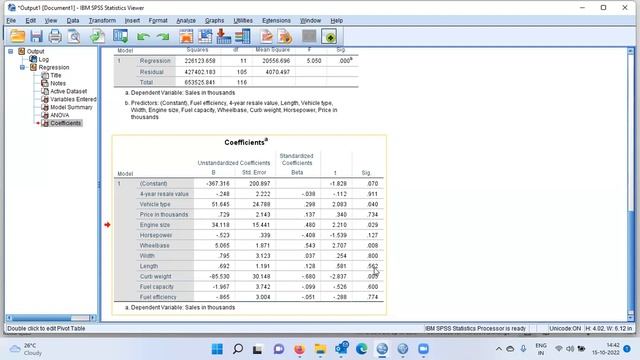Click the Designate Window green plus icon
Image resolution: width=640 pixels, height=360 pixels.
(x=329, y=36)
